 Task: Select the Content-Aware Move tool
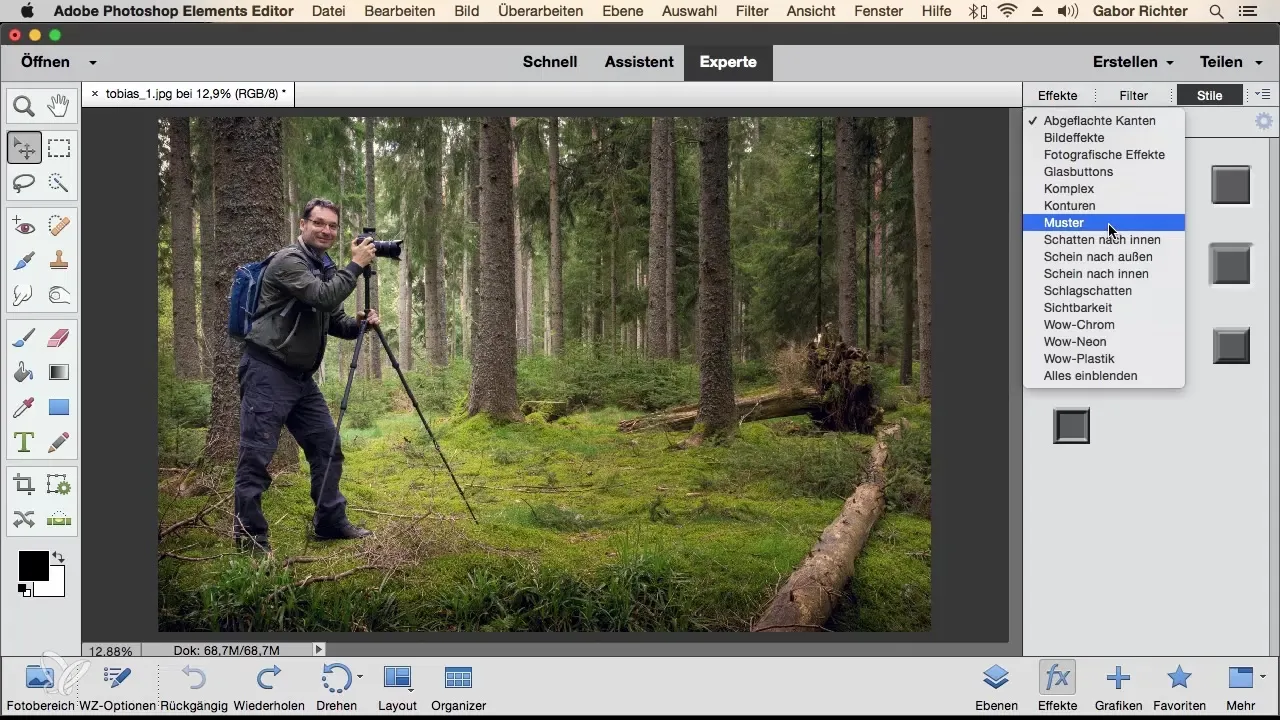coord(24,519)
